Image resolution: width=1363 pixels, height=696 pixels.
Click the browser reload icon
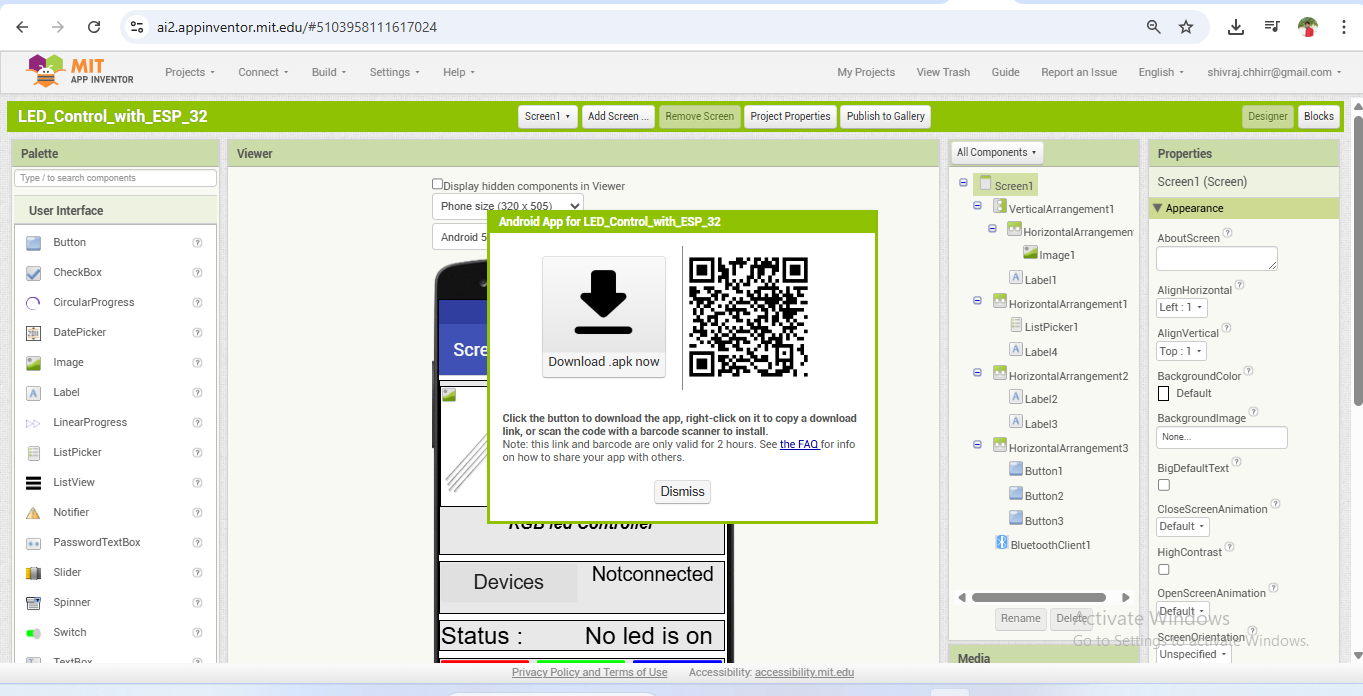94,27
